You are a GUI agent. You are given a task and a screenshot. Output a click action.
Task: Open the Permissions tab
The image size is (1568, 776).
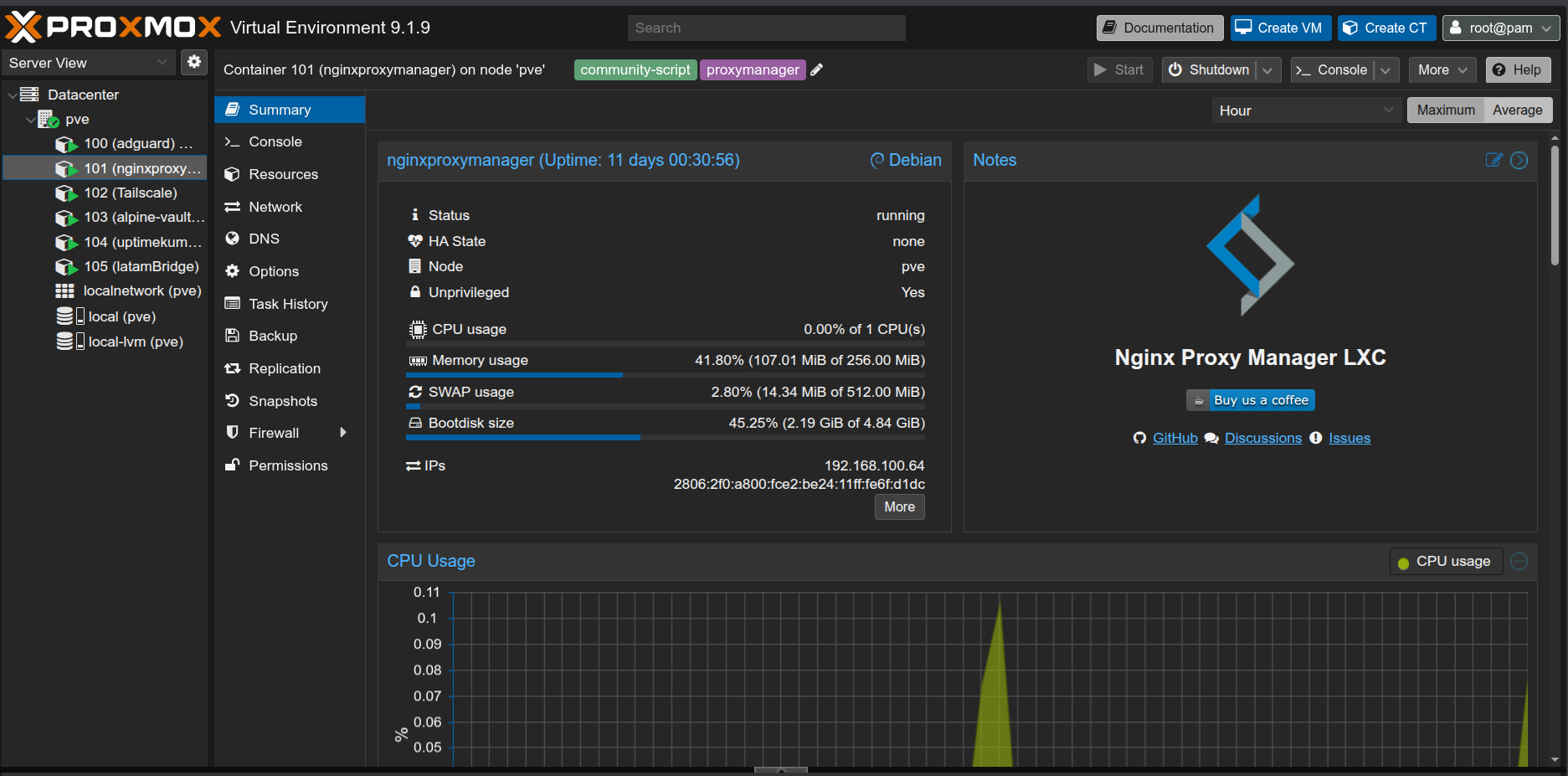[x=290, y=465]
